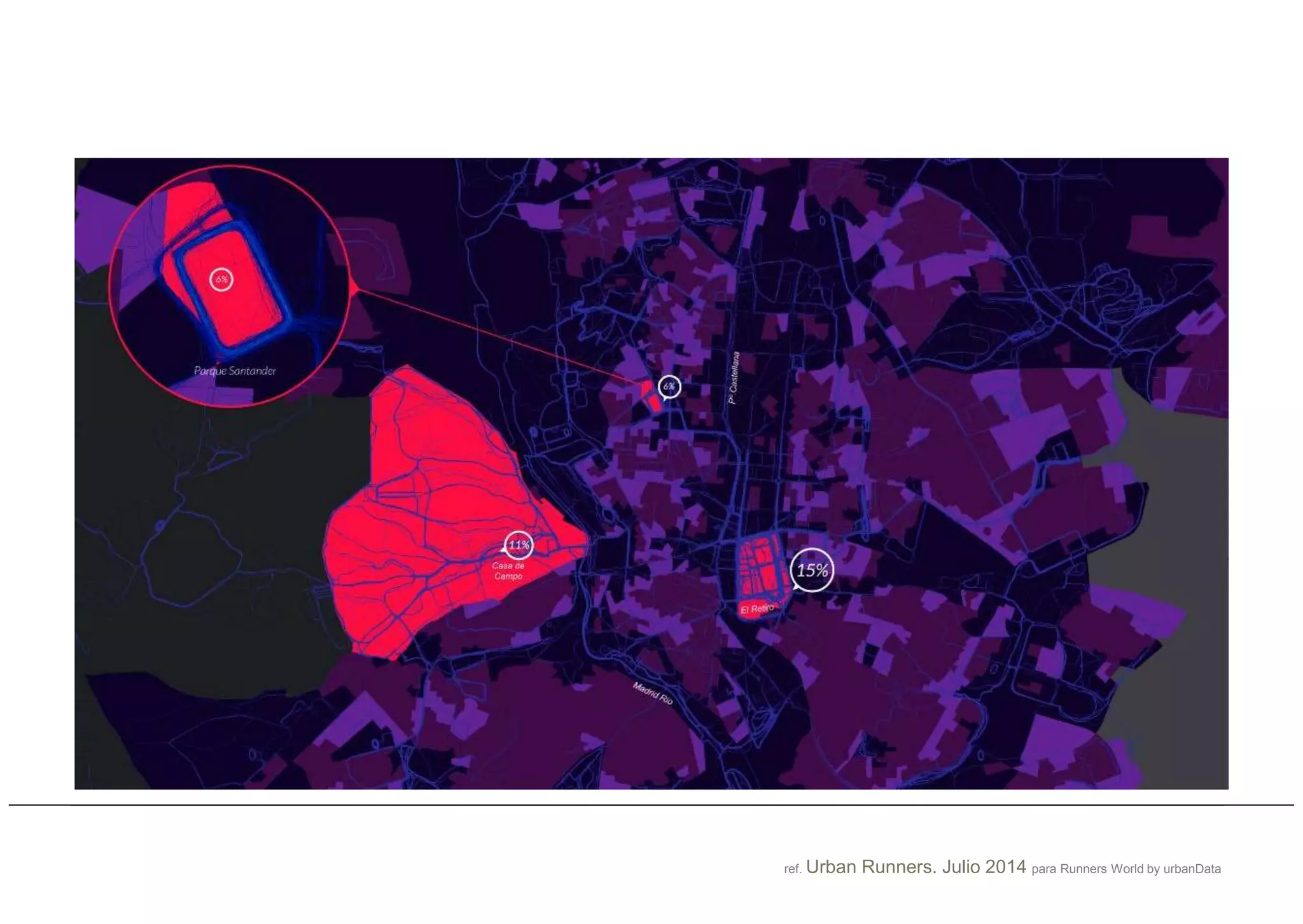Click the 11% bubble in Casa de Campo

pos(519,545)
